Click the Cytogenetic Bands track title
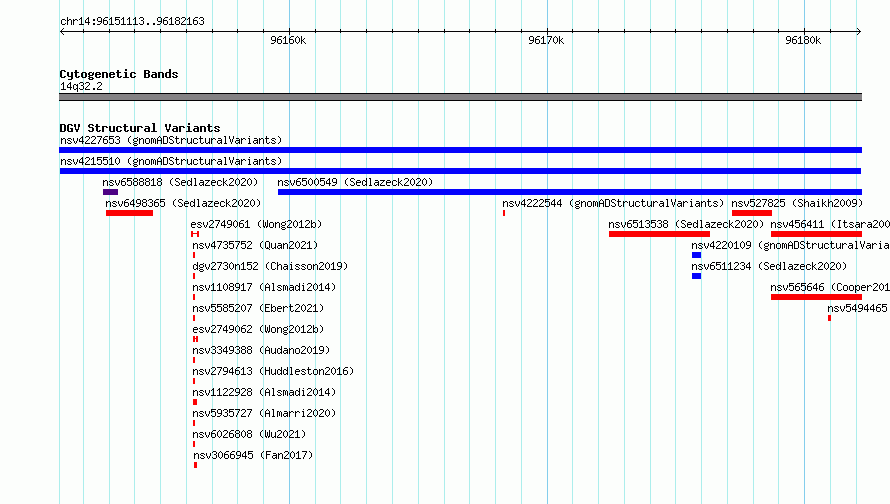 (x=119, y=74)
